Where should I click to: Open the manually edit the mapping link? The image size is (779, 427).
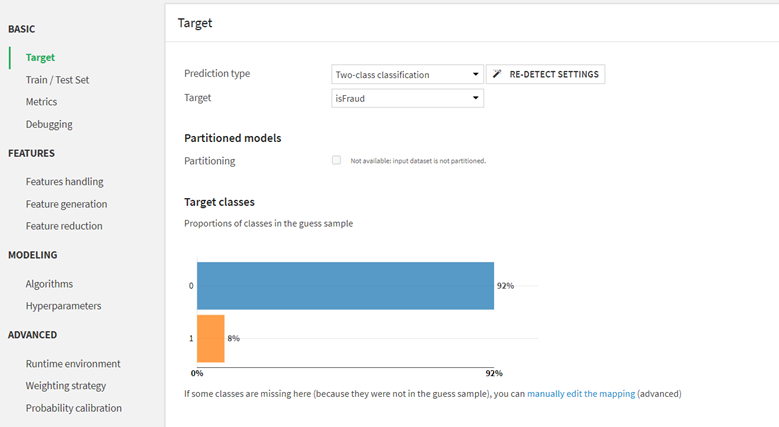[581, 394]
